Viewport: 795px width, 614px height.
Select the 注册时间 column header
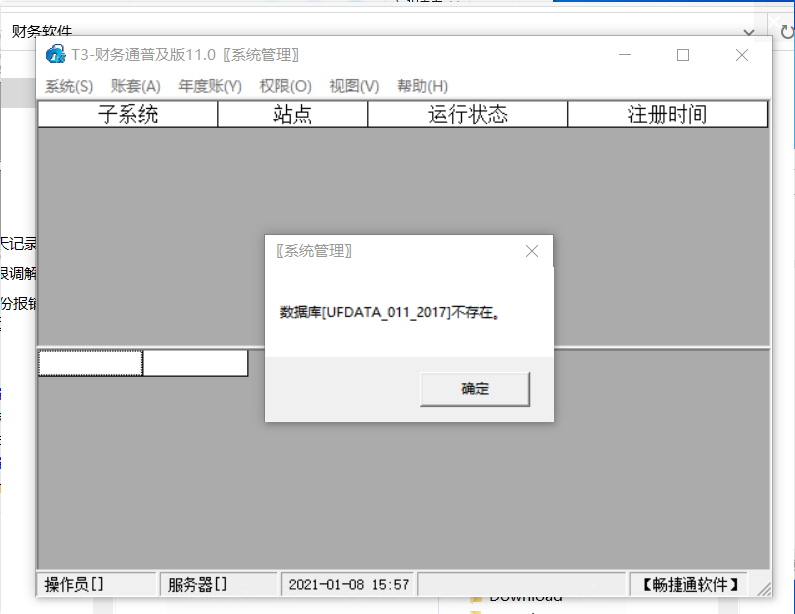click(667, 114)
